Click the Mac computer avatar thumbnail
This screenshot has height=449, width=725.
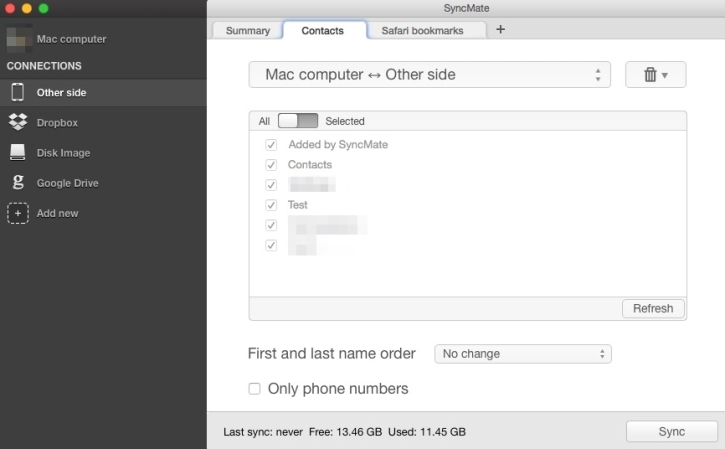pyautogui.click(x=19, y=39)
